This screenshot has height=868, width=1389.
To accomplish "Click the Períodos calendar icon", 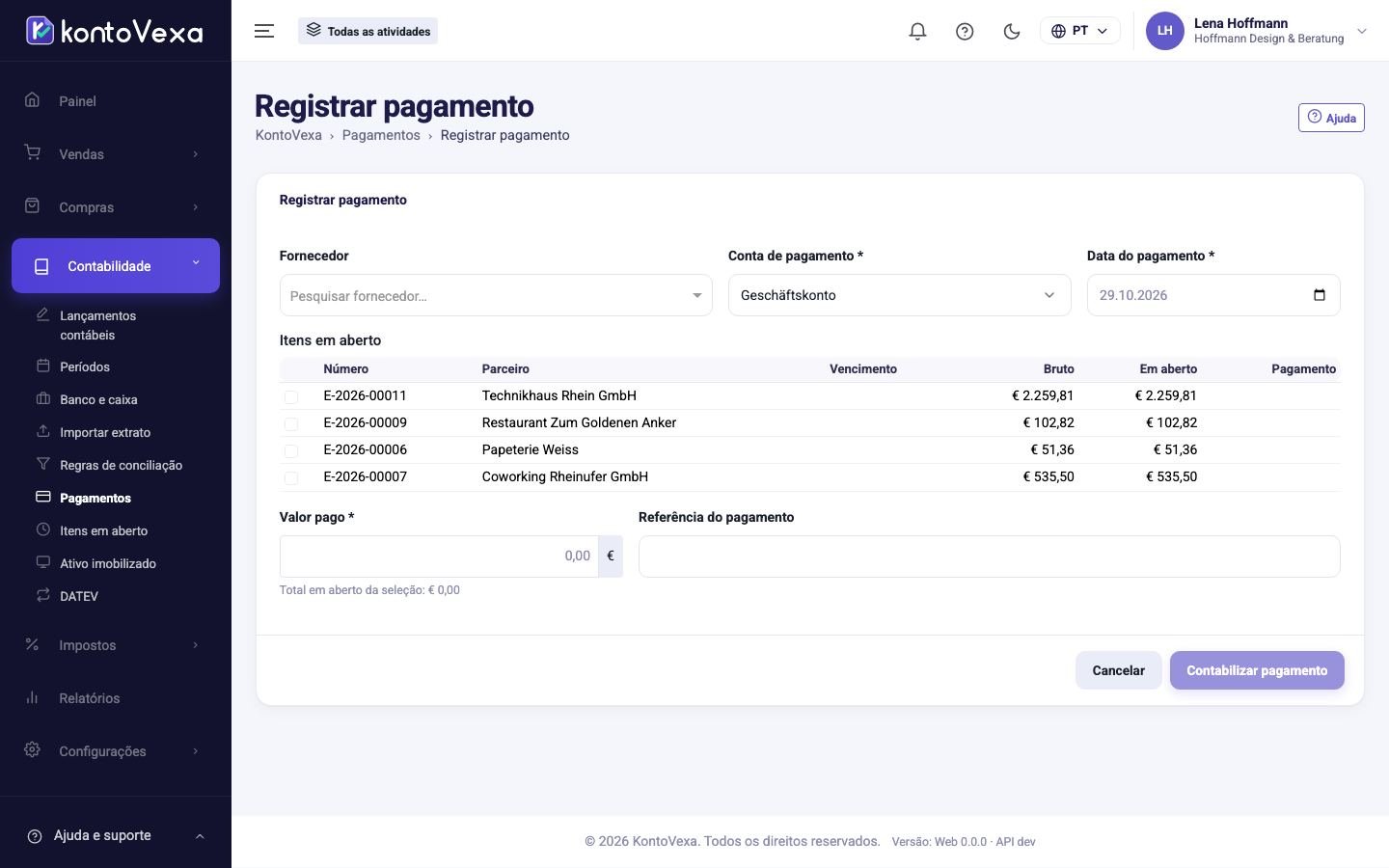I will pos(42,366).
